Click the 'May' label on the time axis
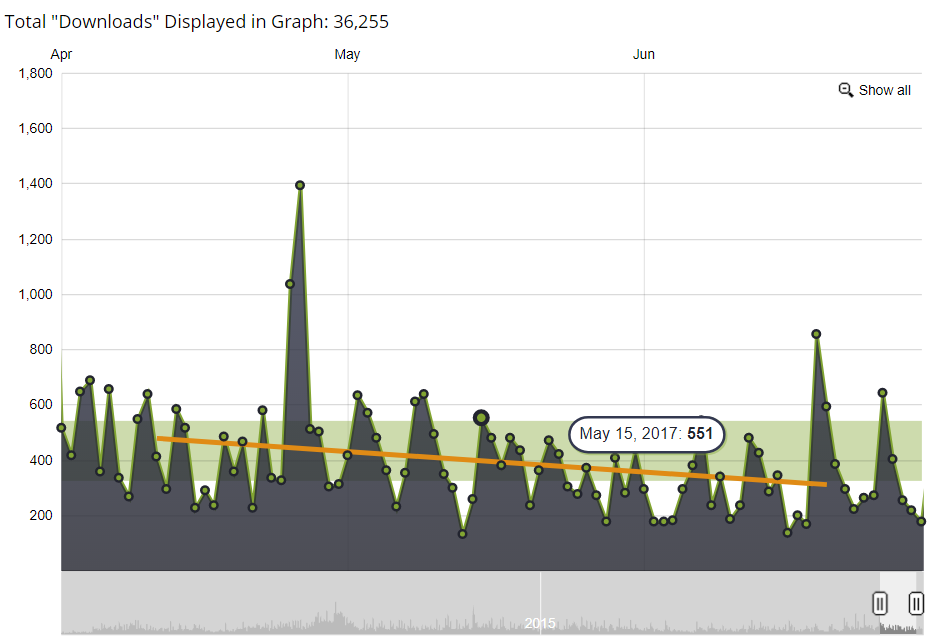Image resolution: width=947 pixels, height=641 pixels. (347, 54)
